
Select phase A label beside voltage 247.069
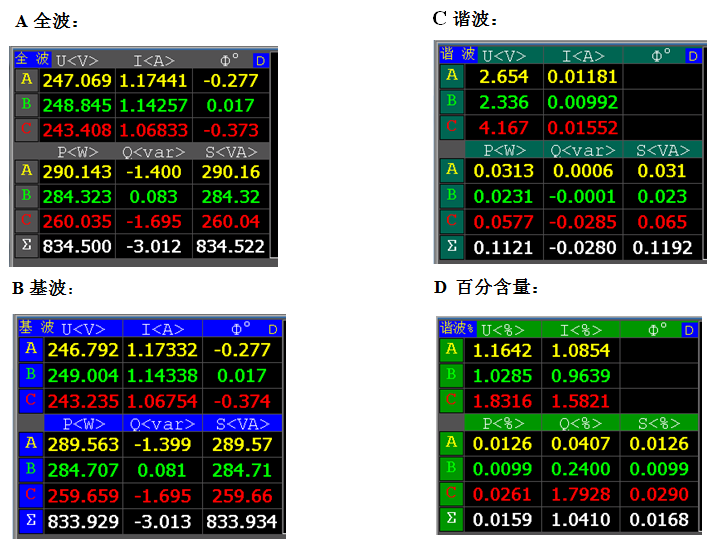point(26,80)
